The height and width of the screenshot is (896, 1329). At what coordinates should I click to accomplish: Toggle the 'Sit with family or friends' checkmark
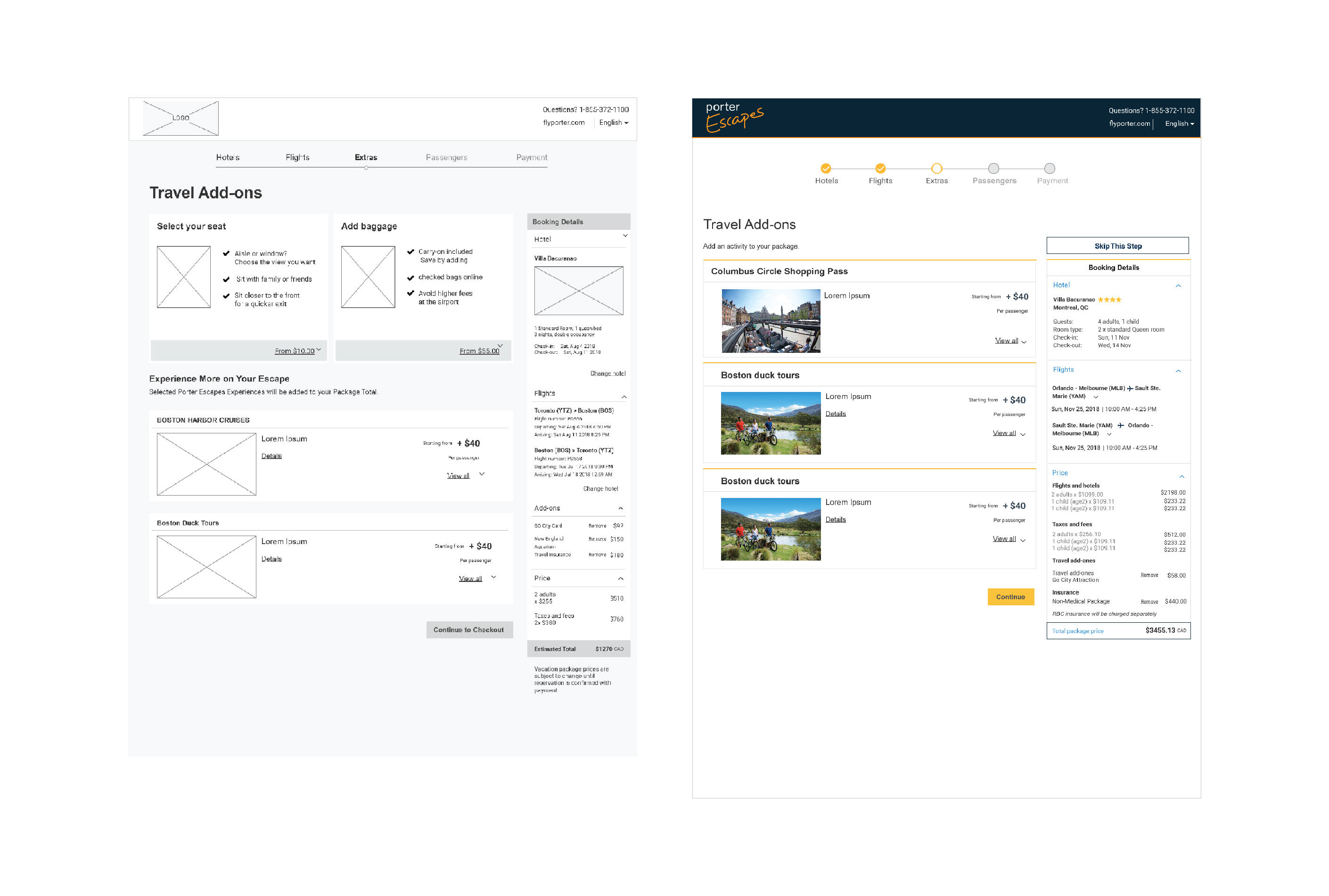(226, 279)
